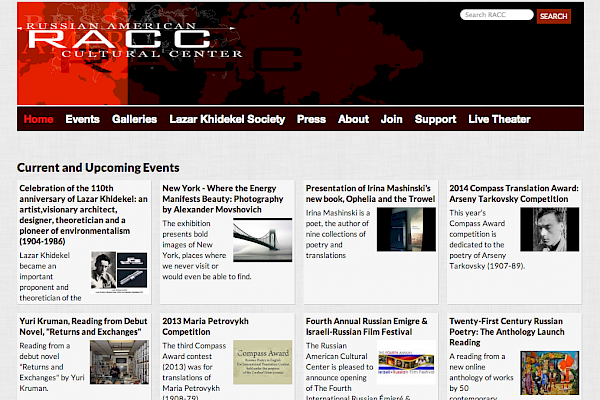Image resolution: width=600 pixels, height=400 pixels.
Task: Open the Support page
Action: [435, 119]
